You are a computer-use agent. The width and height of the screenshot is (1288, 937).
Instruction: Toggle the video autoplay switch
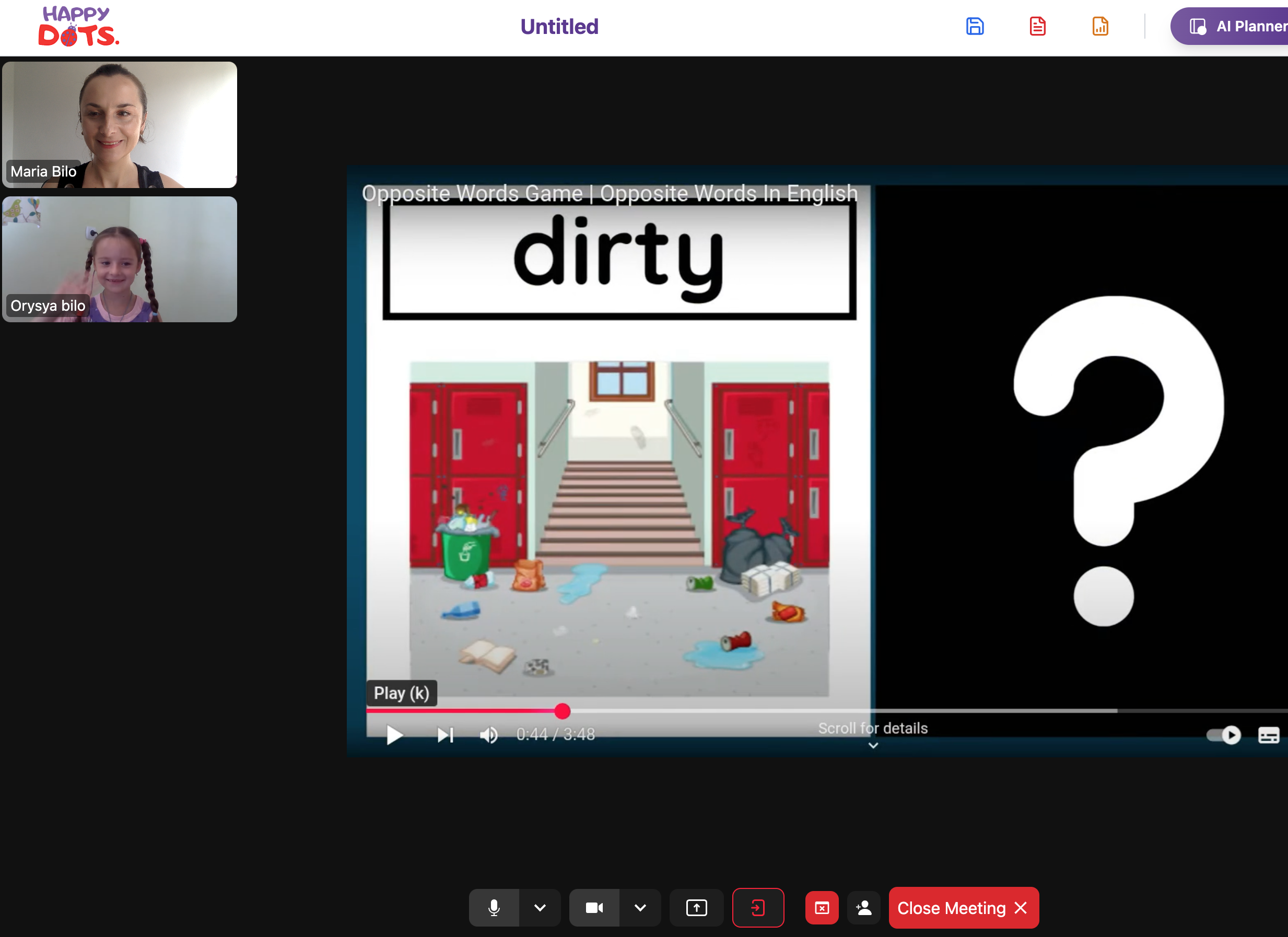tap(1223, 735)
